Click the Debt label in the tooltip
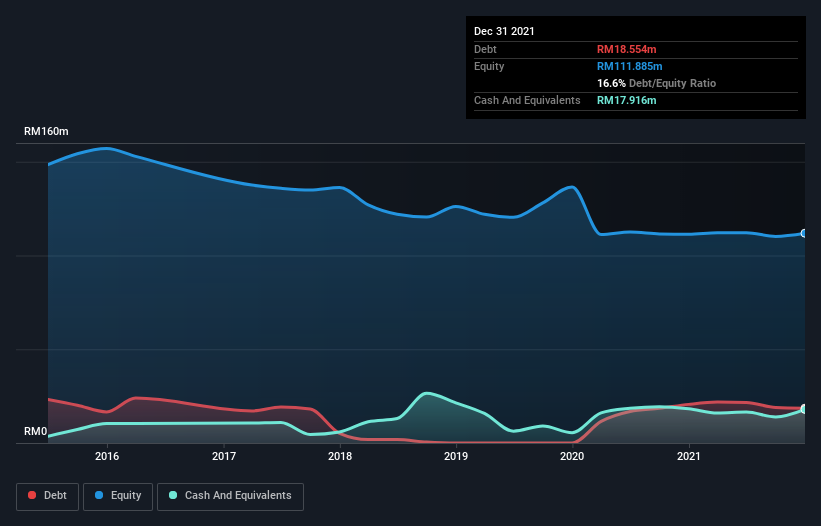The image size is (821, 526). pos(485,49)
